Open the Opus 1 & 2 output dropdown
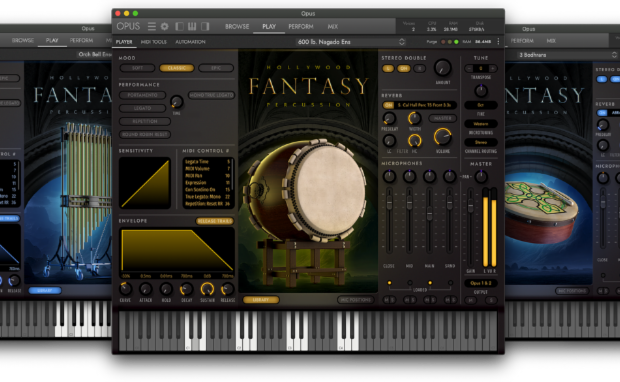 [481, 283]
